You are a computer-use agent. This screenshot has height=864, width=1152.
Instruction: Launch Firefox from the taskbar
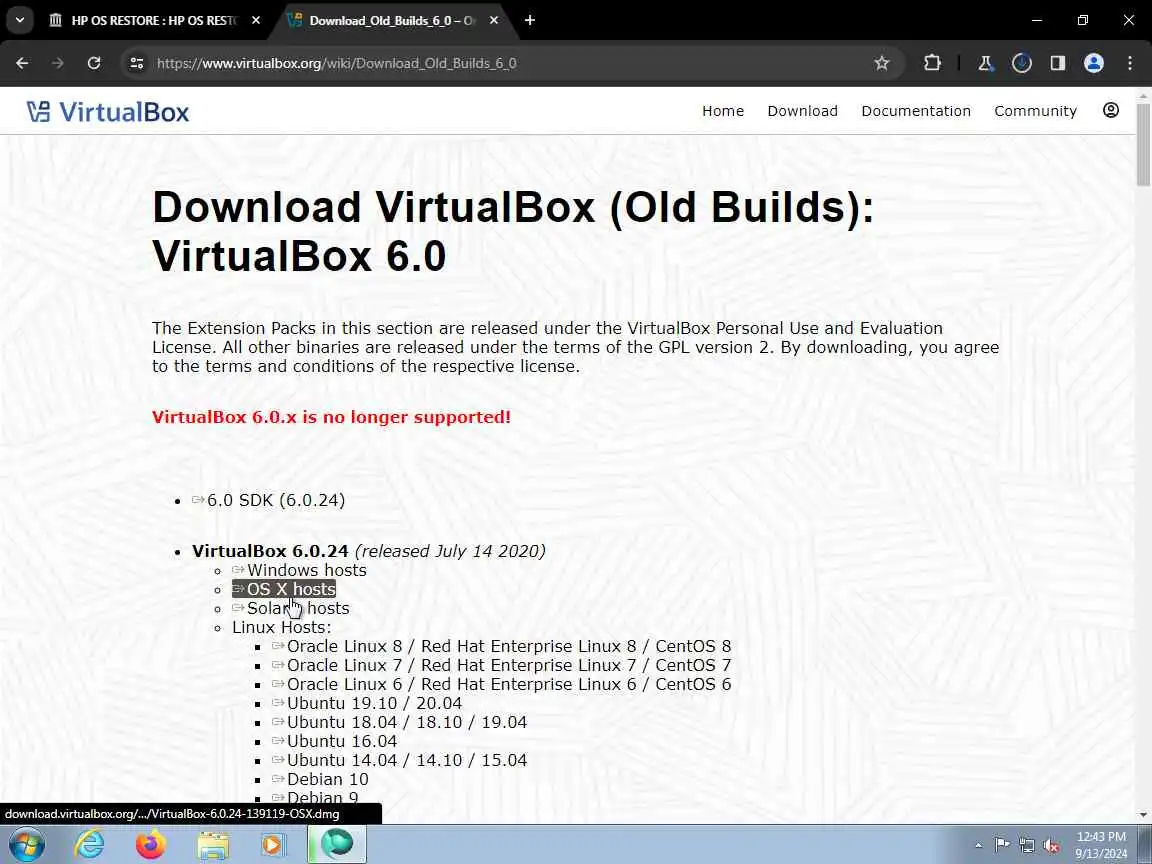[151, 845]
